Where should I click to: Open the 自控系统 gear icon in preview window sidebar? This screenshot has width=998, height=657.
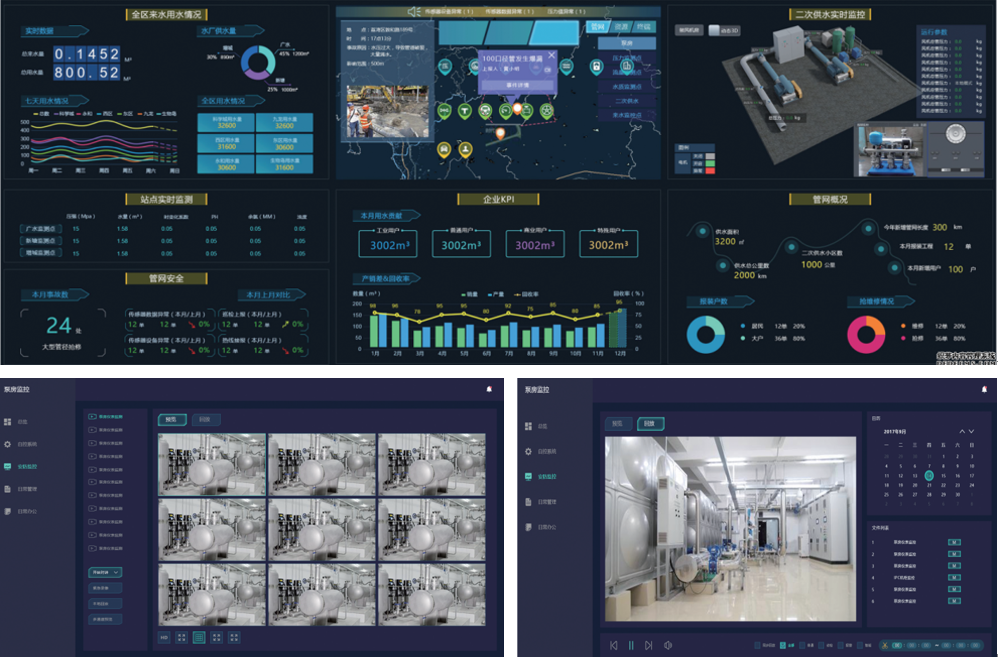(8, 444)
